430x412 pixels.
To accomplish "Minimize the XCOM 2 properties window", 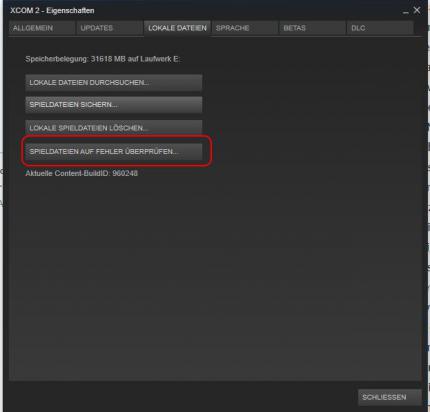I will click(405, 11).
